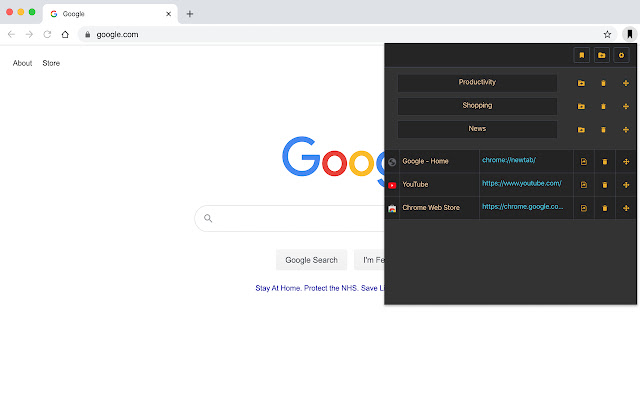This screenshot has width=640, height=400.
Task: Click the add folder icon in extension header
Action: pos(602,55)
